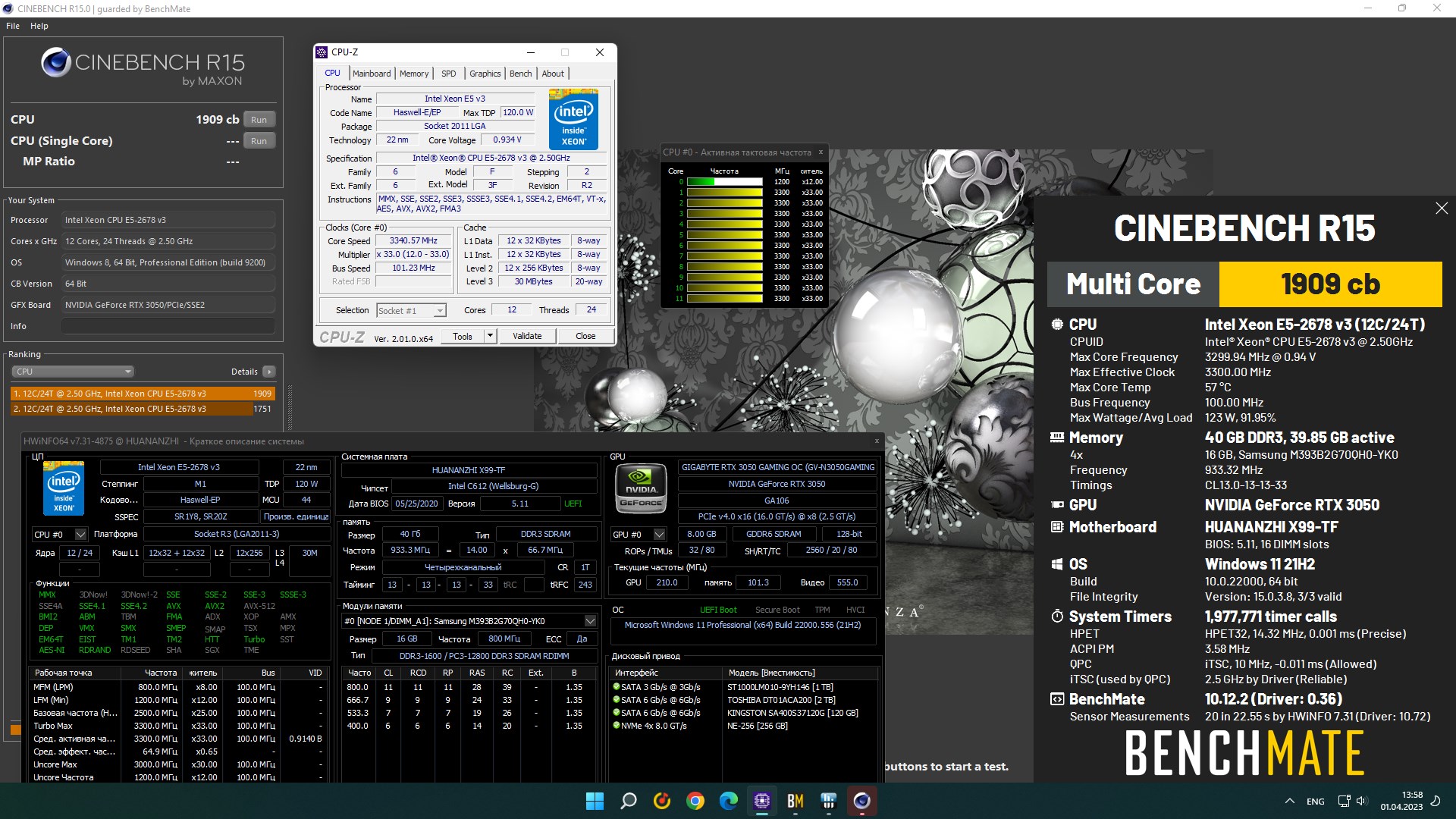1456x819 pixels.
Task: Expand CPU-Z Tools dropdown arrow
Action: (x=490, y=336)
